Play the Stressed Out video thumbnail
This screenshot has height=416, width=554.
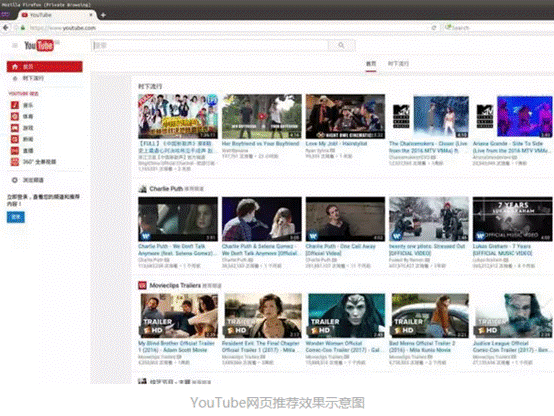coord(429,219)
